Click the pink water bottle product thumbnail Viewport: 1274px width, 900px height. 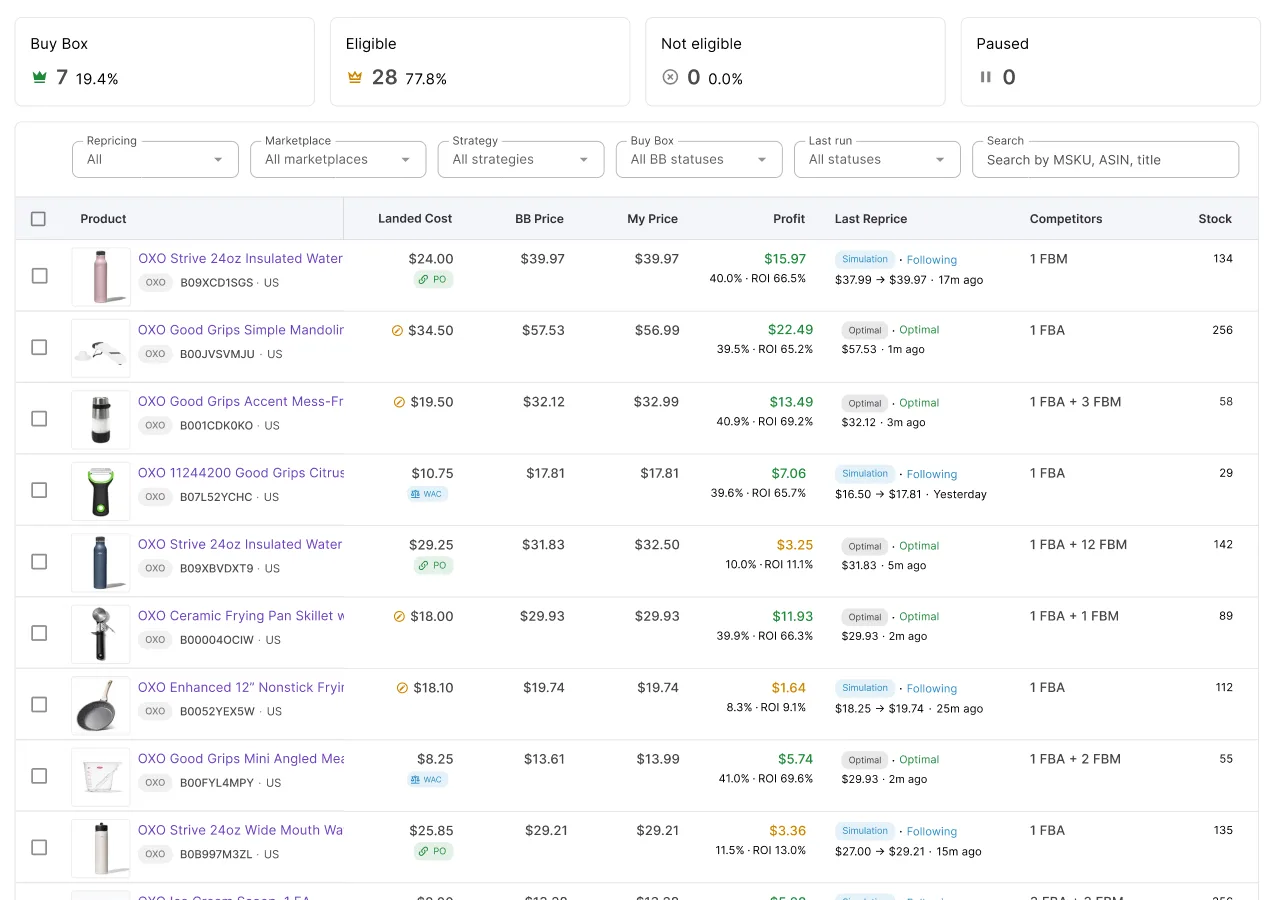point(101,277)
